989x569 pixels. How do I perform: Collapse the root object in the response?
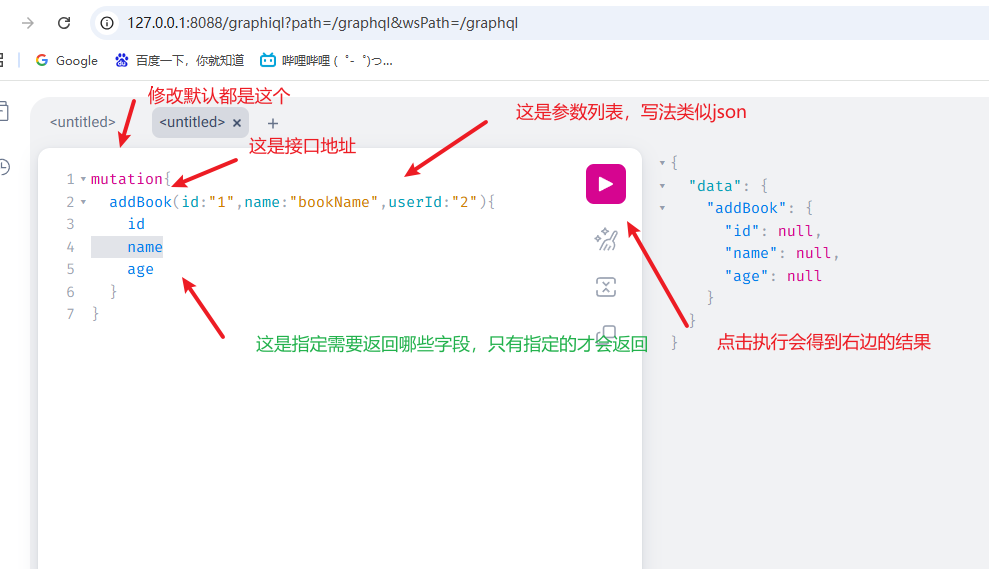coord(662,163)
